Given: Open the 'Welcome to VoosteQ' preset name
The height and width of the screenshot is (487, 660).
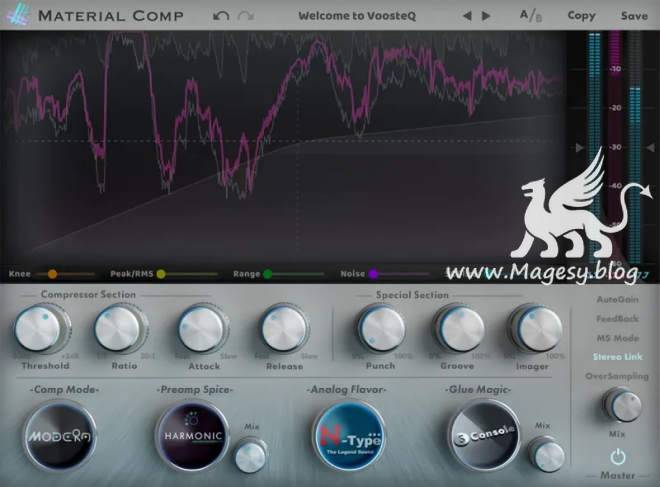Looking at the screenshot, I should click(x=357, y=16).
